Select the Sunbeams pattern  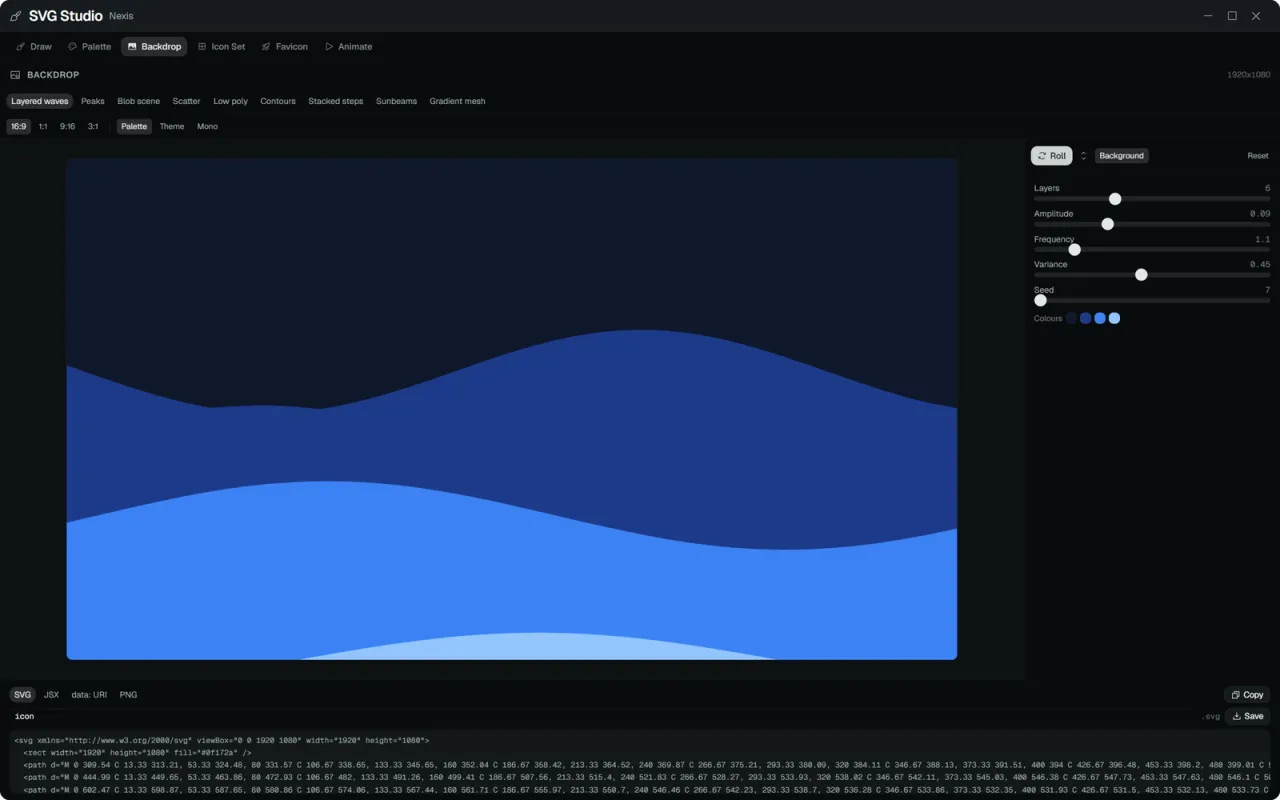(x=396, y=101)
